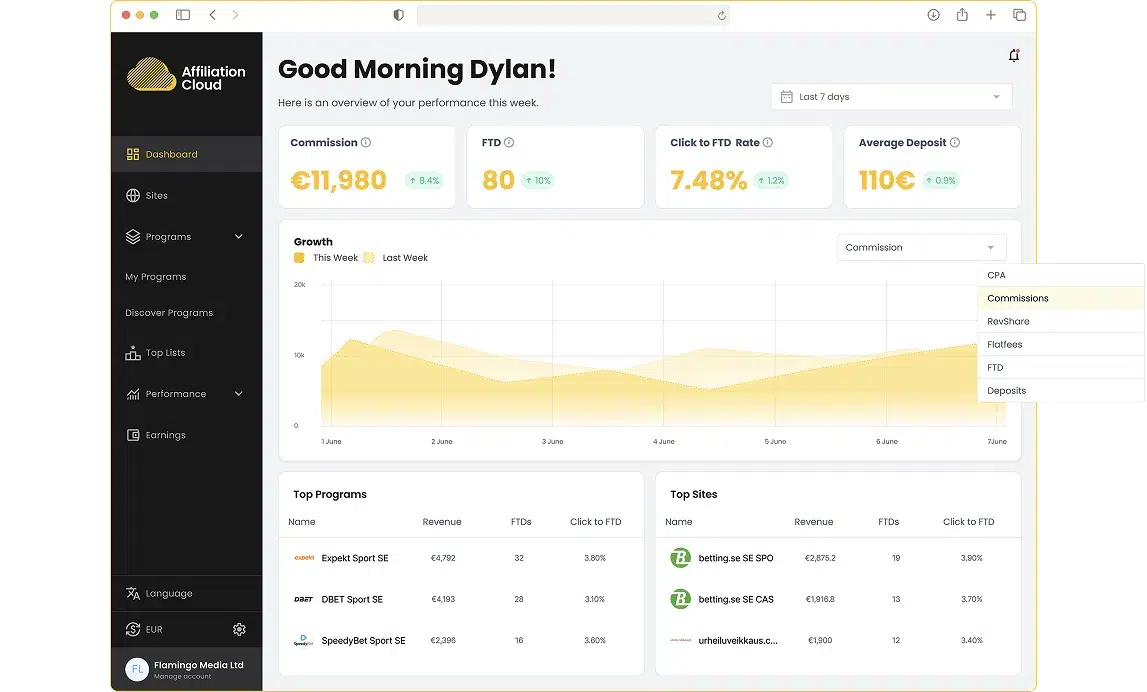Open Discover Programs
The image size is (1147, 692).
[x=169, y=313]
